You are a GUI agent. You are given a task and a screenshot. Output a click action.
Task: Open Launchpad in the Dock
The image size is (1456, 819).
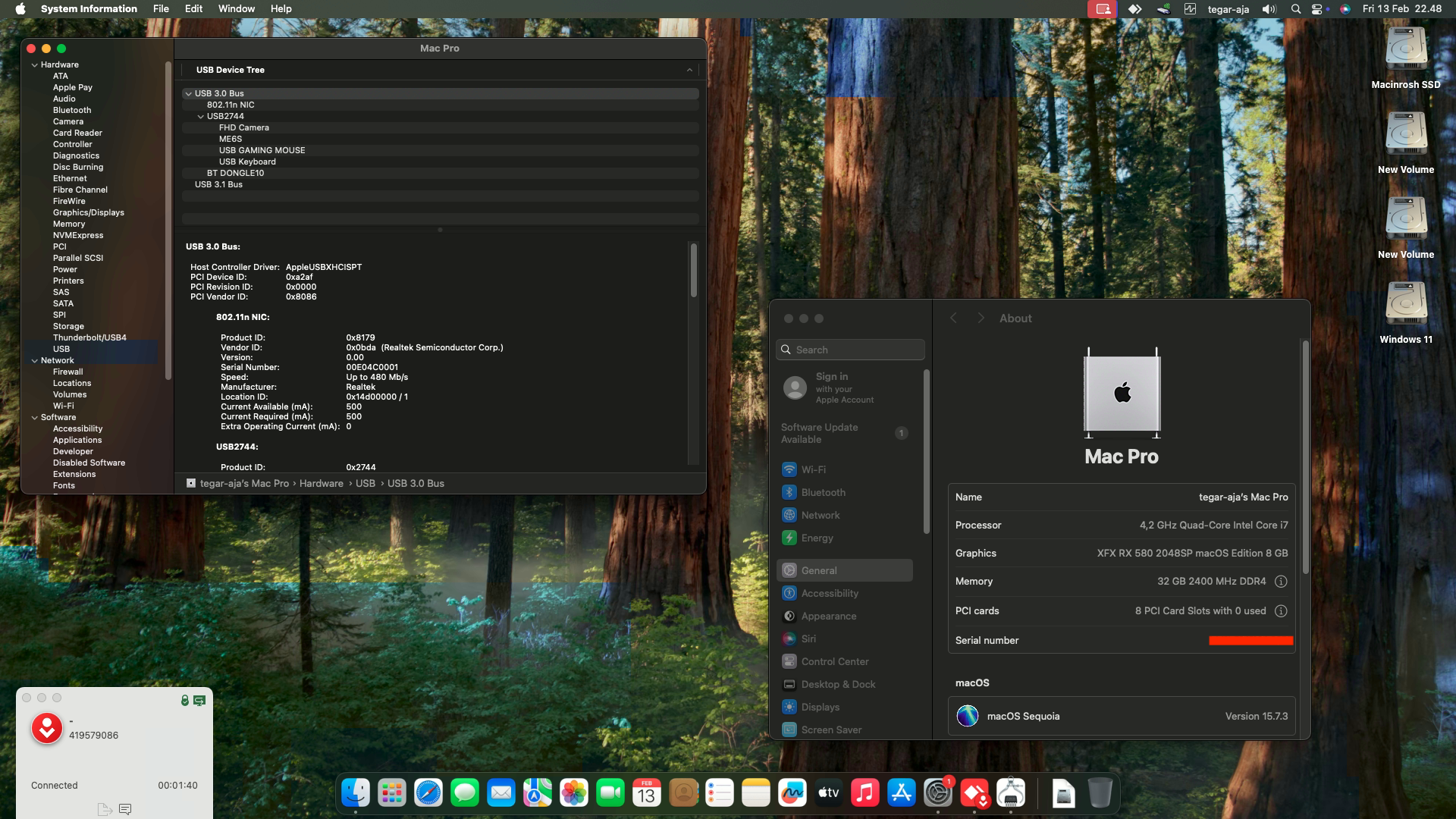(x=392, y=793)
